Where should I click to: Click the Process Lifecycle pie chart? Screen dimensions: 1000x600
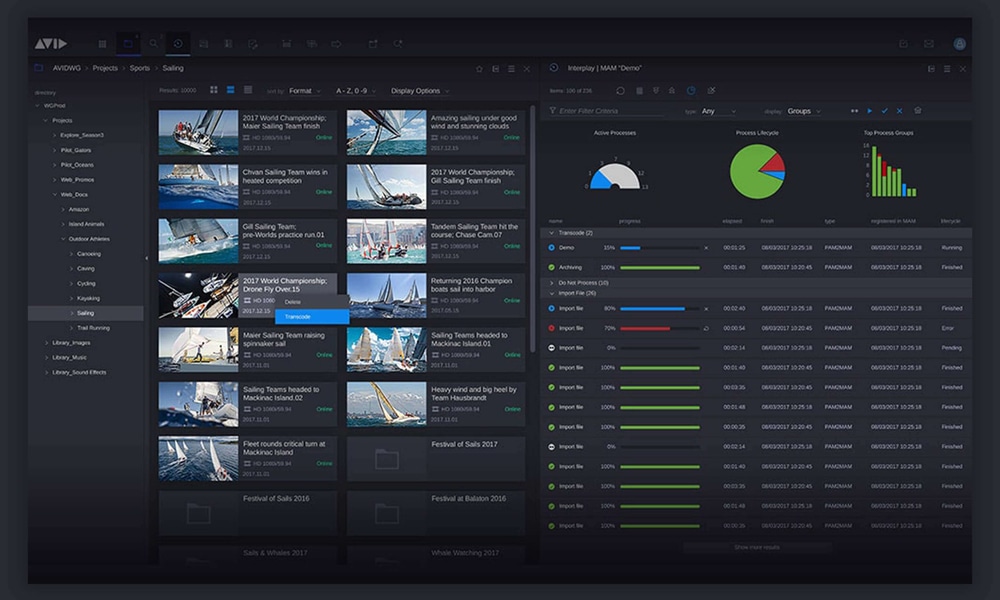757,172
